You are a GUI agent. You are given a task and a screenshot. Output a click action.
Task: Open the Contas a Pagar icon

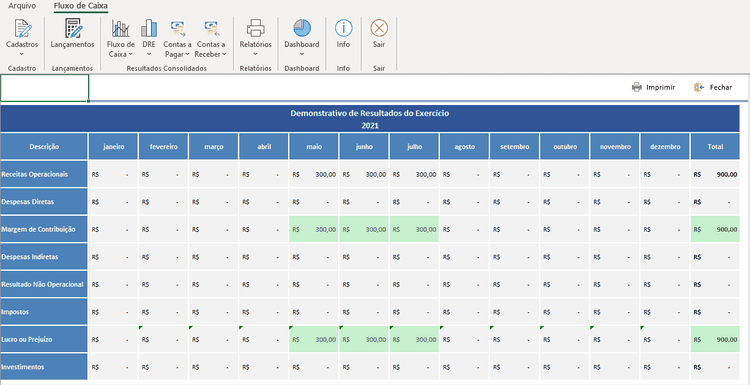(x=177, y=28)
